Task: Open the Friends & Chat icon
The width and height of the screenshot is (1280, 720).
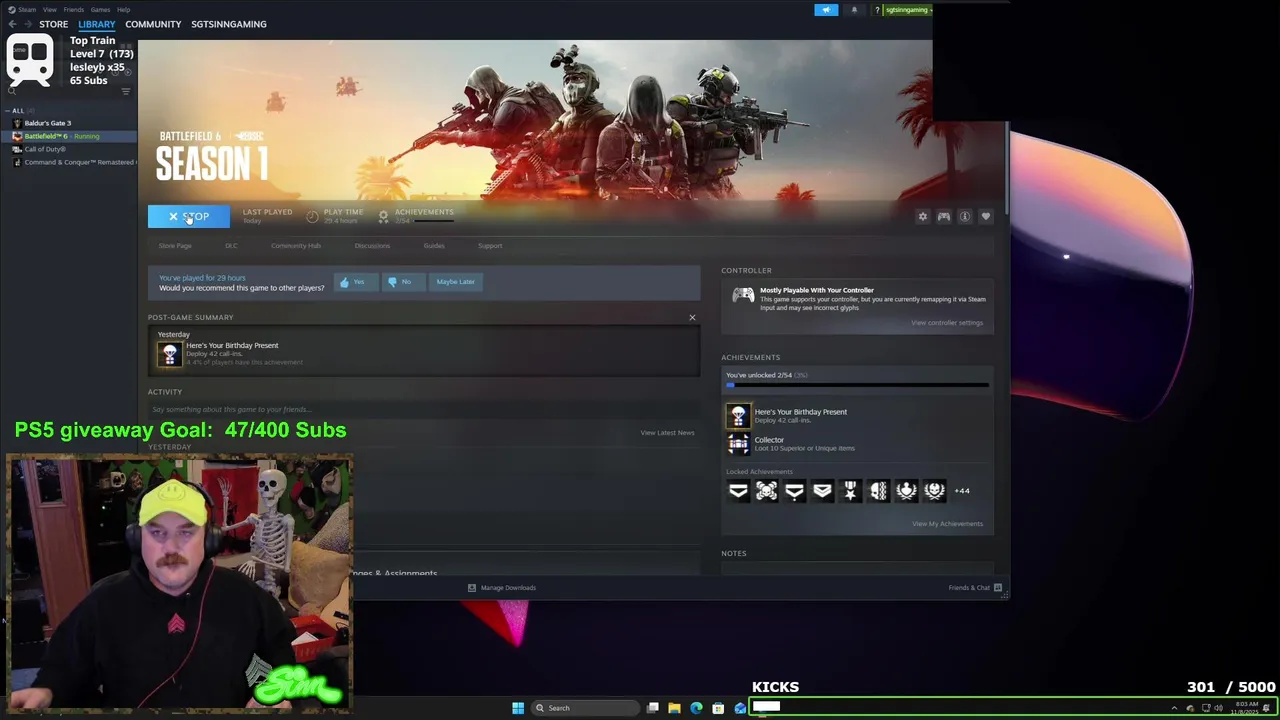Action: 997,588
